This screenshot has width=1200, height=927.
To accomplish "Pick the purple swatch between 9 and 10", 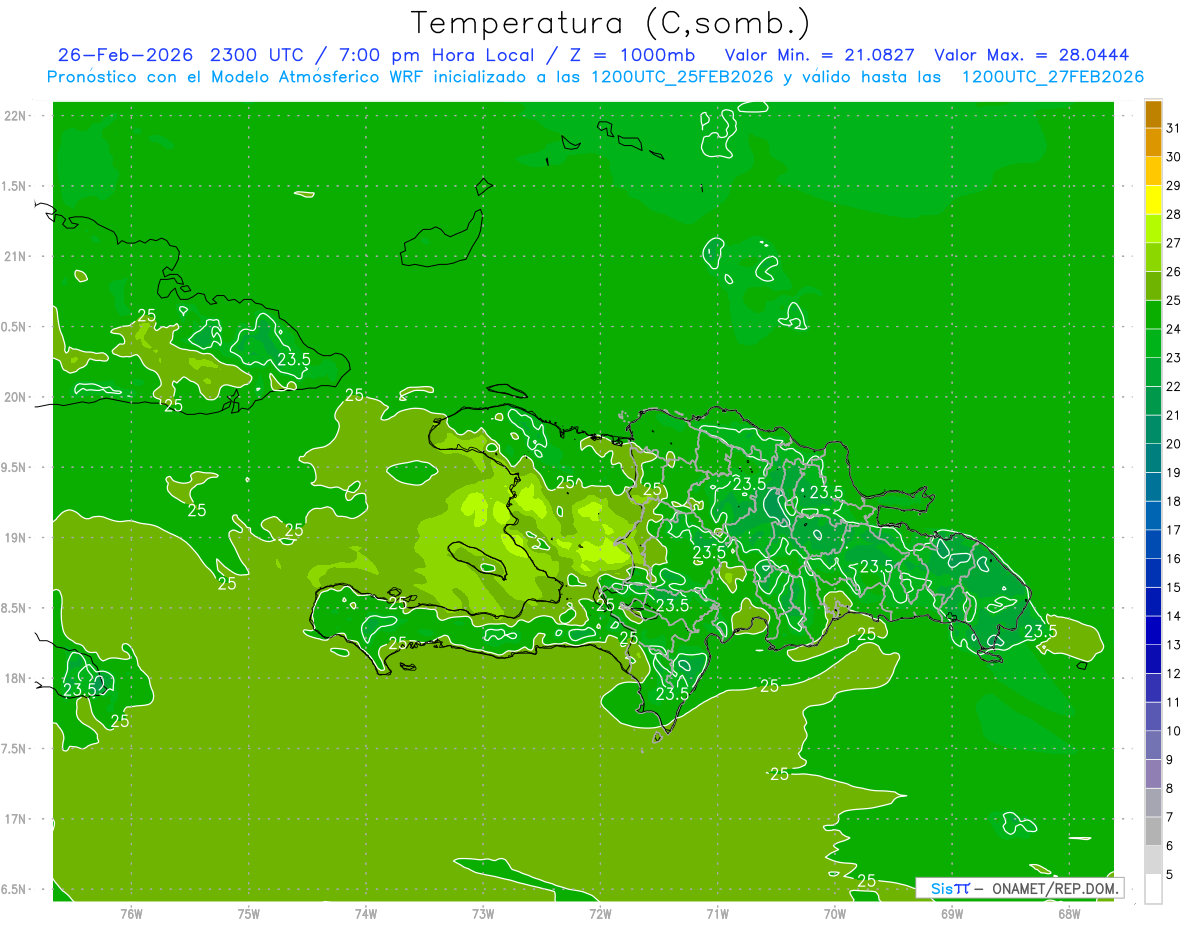I will click(1153, 746).
